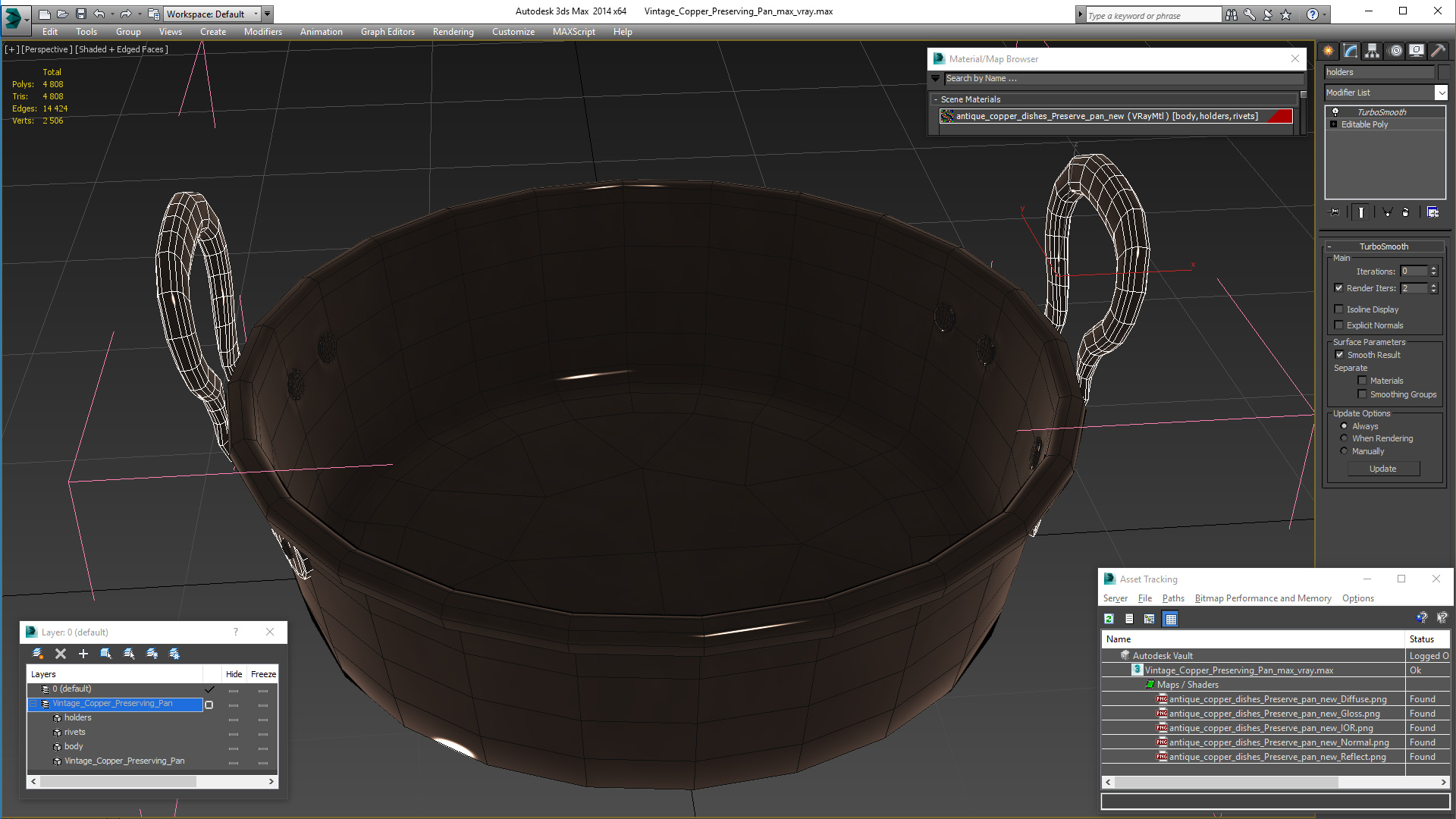
Task: Click the holders object color swatch
Action: [1444, 72]
